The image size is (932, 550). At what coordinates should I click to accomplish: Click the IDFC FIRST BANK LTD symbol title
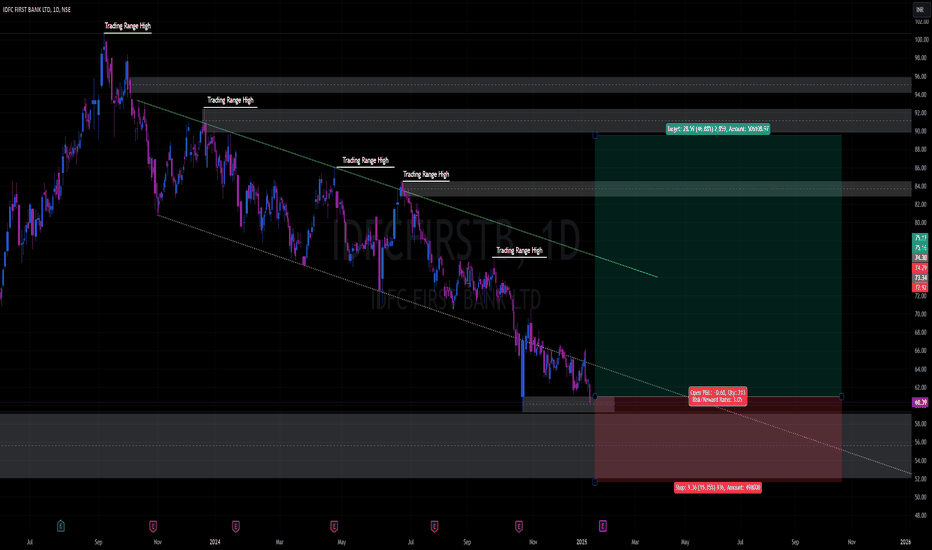[36, 10]
